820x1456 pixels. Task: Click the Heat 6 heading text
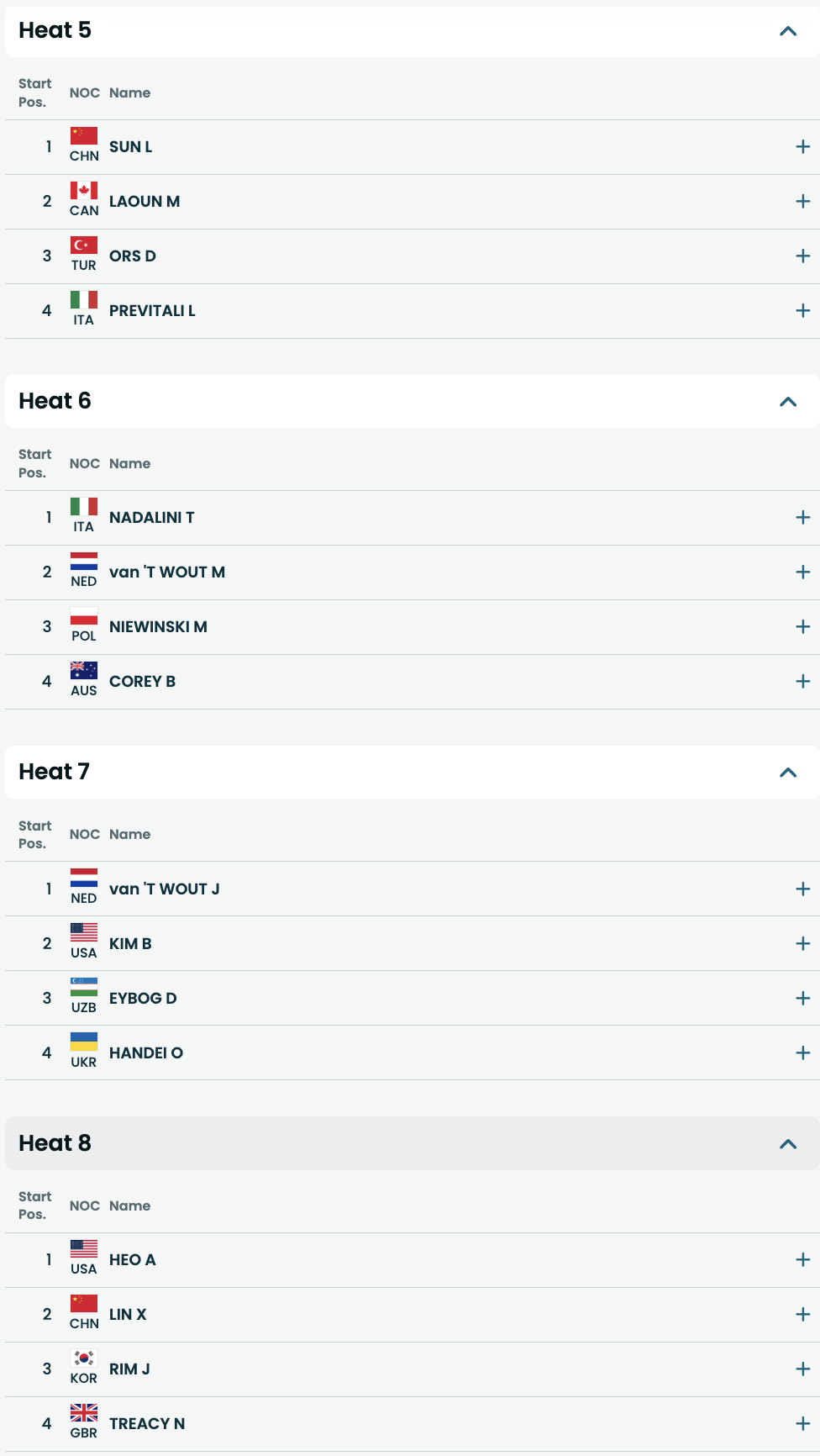(55, 401)
